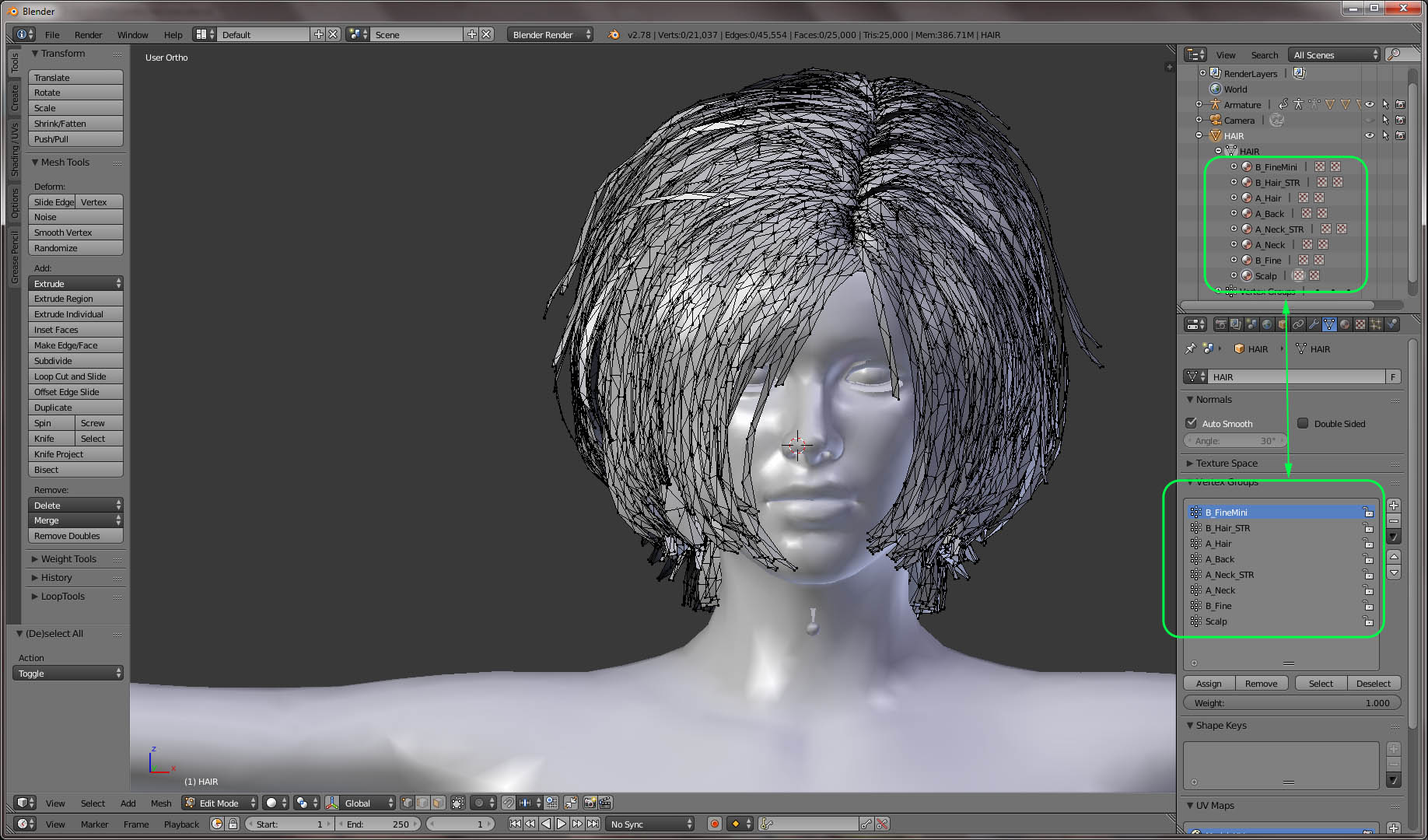Image resolution: width=1428 pixels, height=840 pixels.
Task: Open Global transform orientation dropdown
Action: [x=360, y=803]
